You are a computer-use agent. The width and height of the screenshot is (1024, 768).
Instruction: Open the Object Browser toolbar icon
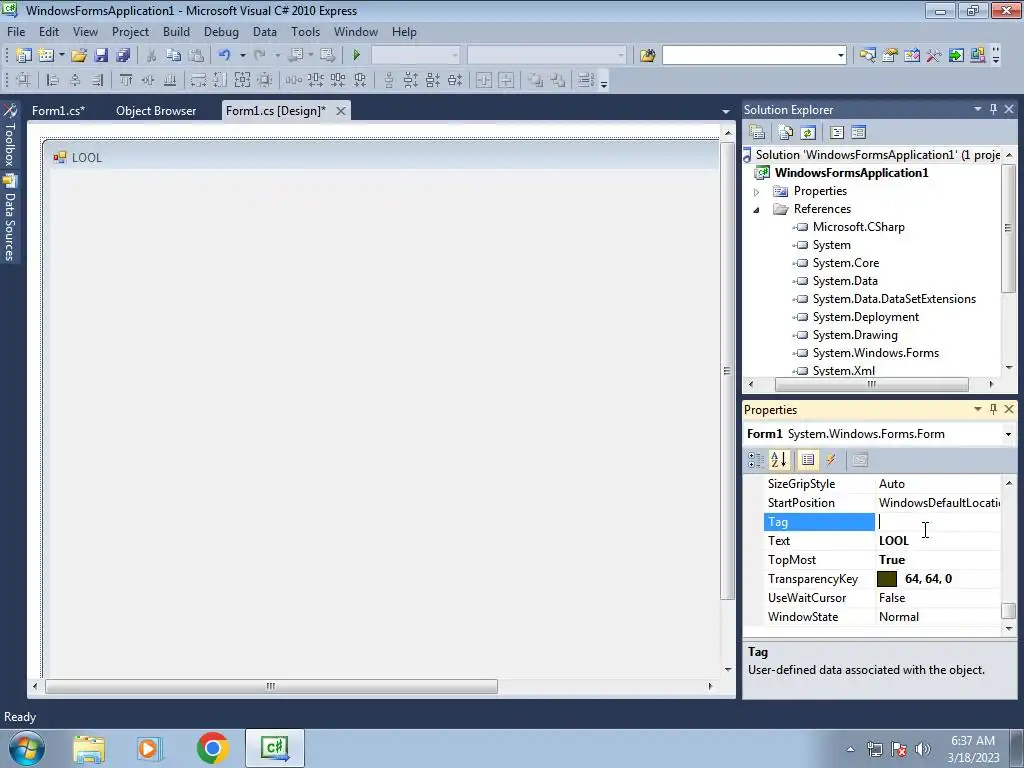click(x=912, y=56)
